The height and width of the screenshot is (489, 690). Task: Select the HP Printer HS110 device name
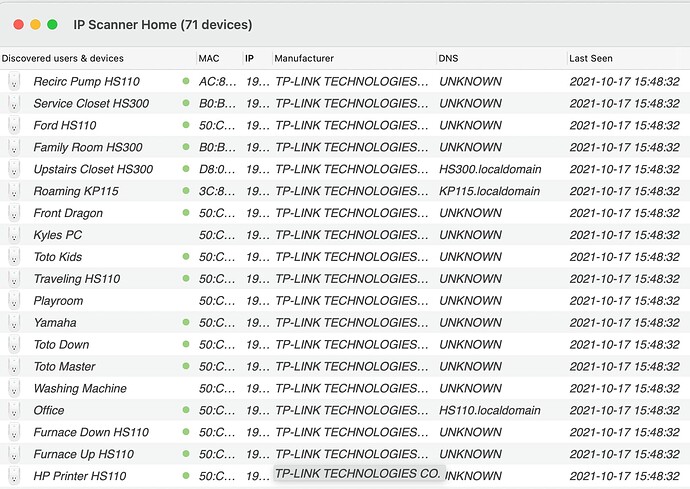click(80, 476)
